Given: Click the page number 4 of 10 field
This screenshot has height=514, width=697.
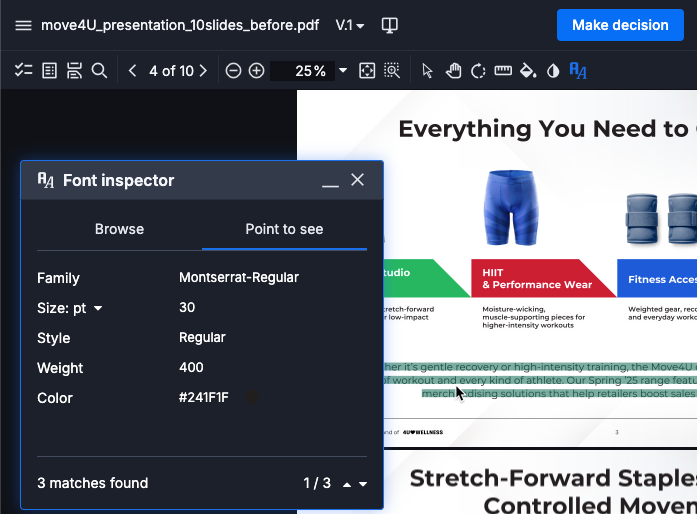Looking at the screenshot, I should [x=171, y=71].
